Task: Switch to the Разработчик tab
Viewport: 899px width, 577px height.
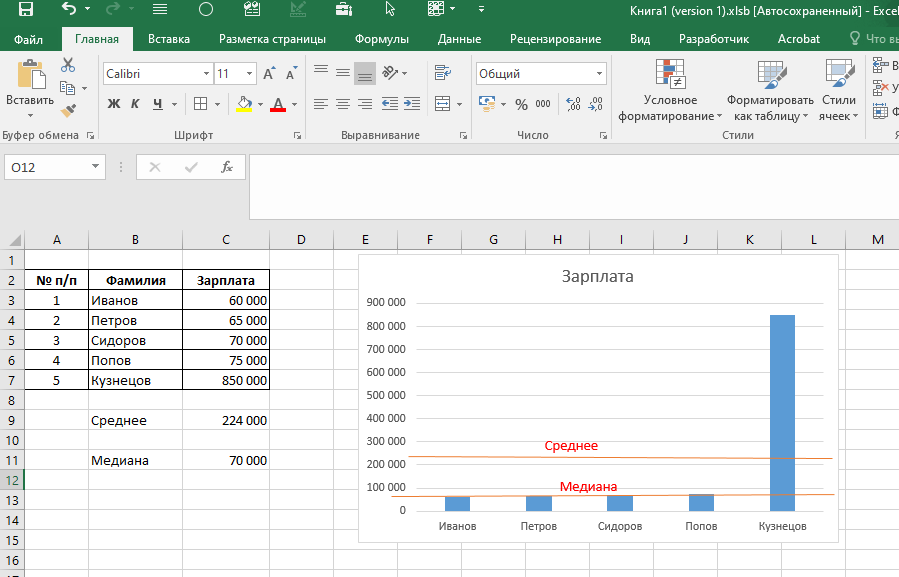Action: (x=714, y=39)
